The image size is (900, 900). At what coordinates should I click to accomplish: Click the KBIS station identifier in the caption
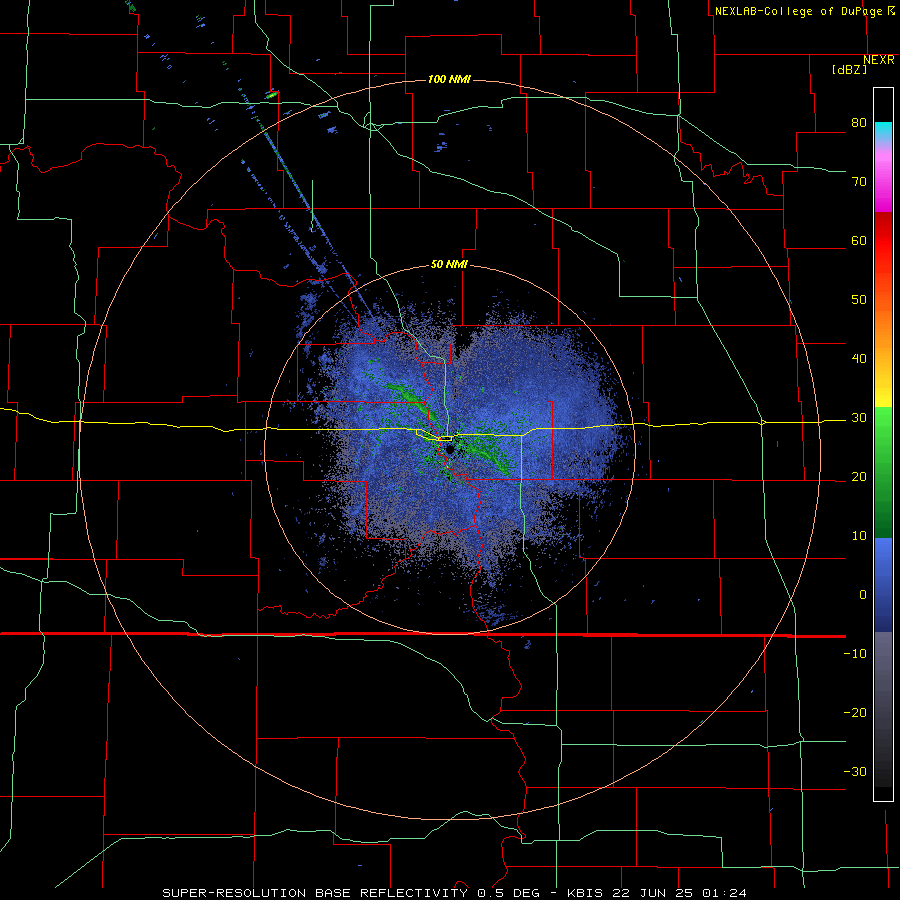tap(587, 893)
